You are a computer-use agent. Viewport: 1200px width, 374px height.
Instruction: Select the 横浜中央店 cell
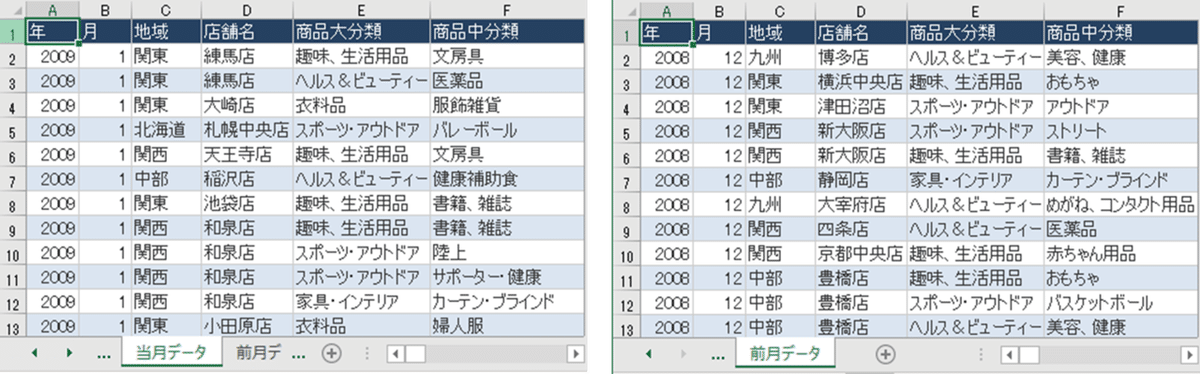860,81
